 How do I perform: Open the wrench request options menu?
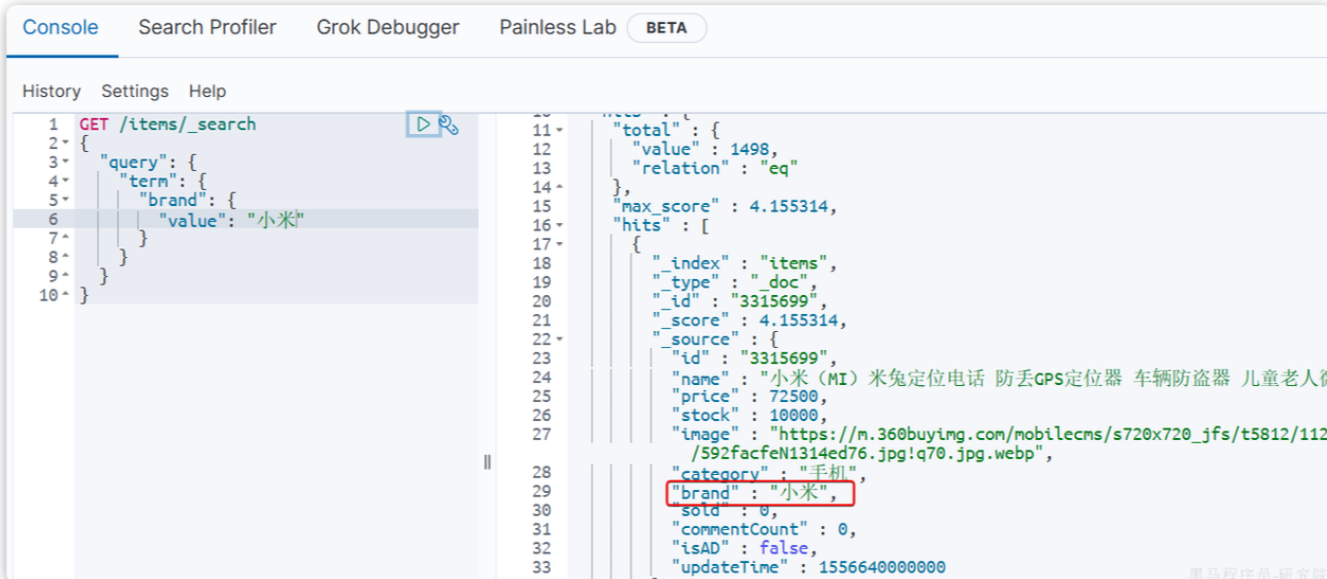(x=449, y=125)
